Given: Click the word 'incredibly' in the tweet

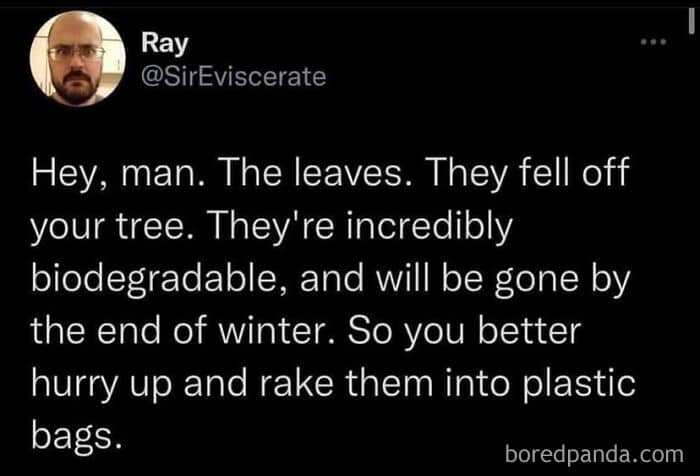Looking at the screenshot, I should point(429,225).
